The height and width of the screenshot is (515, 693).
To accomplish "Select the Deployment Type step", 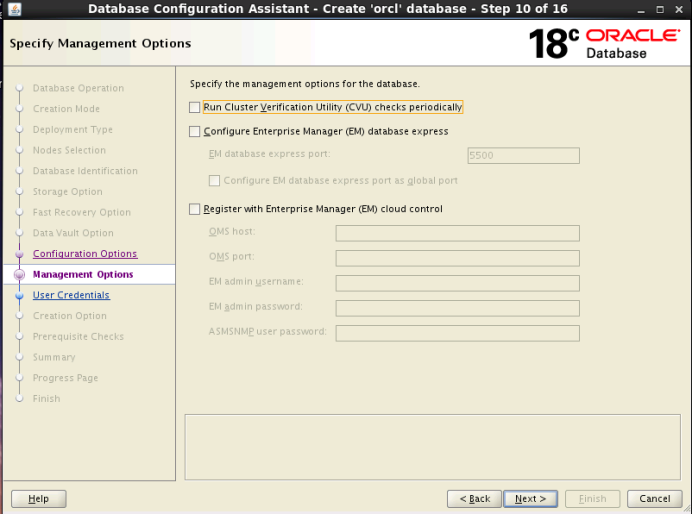I will [72, 130].
